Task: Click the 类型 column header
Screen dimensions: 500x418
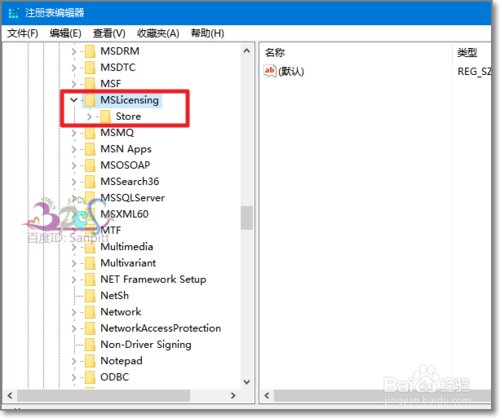Action: click(467, 53)
